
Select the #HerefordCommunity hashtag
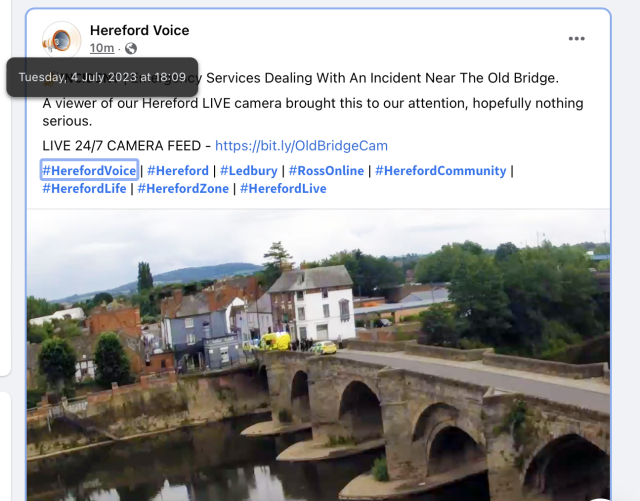(440, 170)
